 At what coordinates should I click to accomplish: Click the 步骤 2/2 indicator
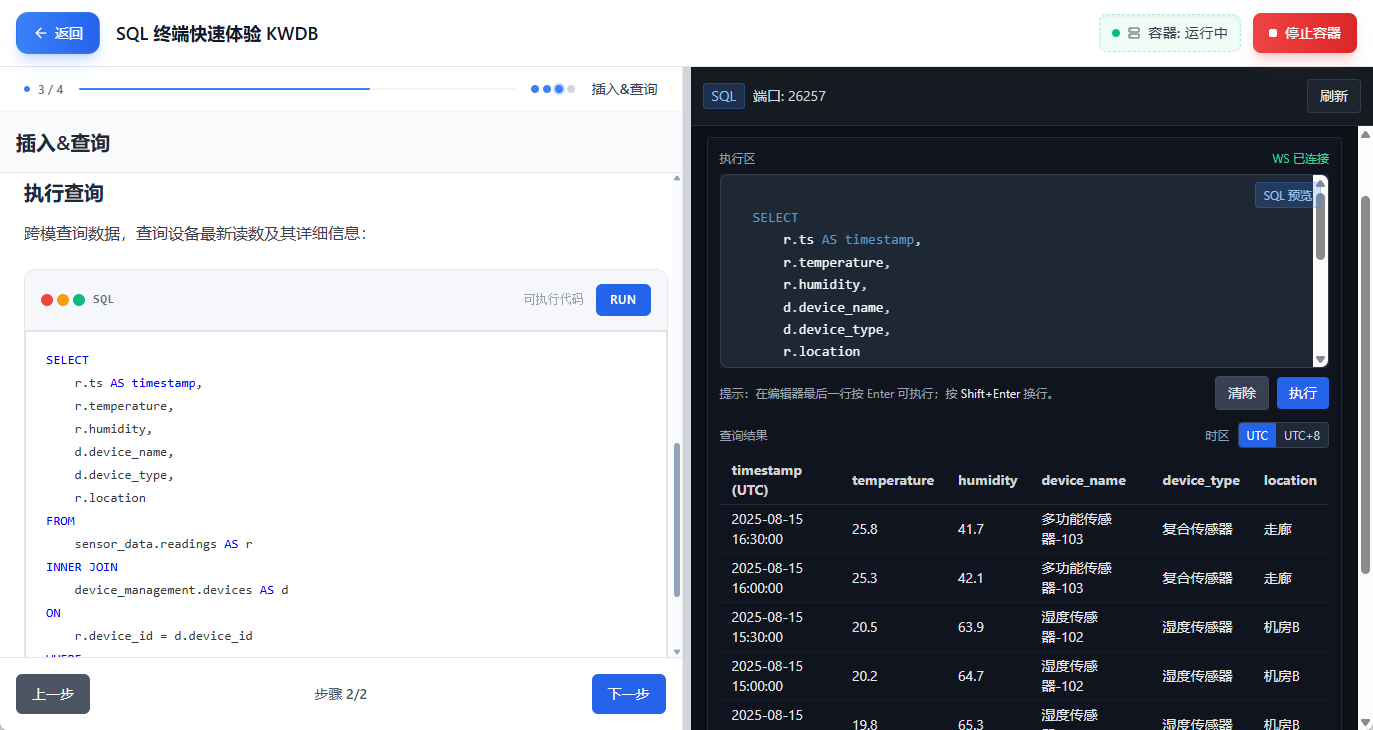tap(341, 694)
